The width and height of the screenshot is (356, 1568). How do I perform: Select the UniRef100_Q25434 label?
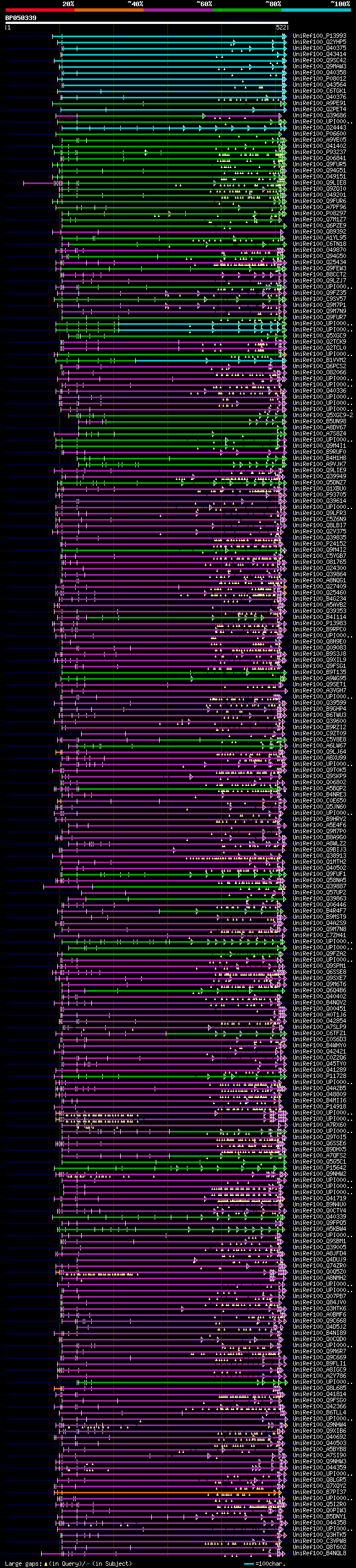click(x=319, y=263)
